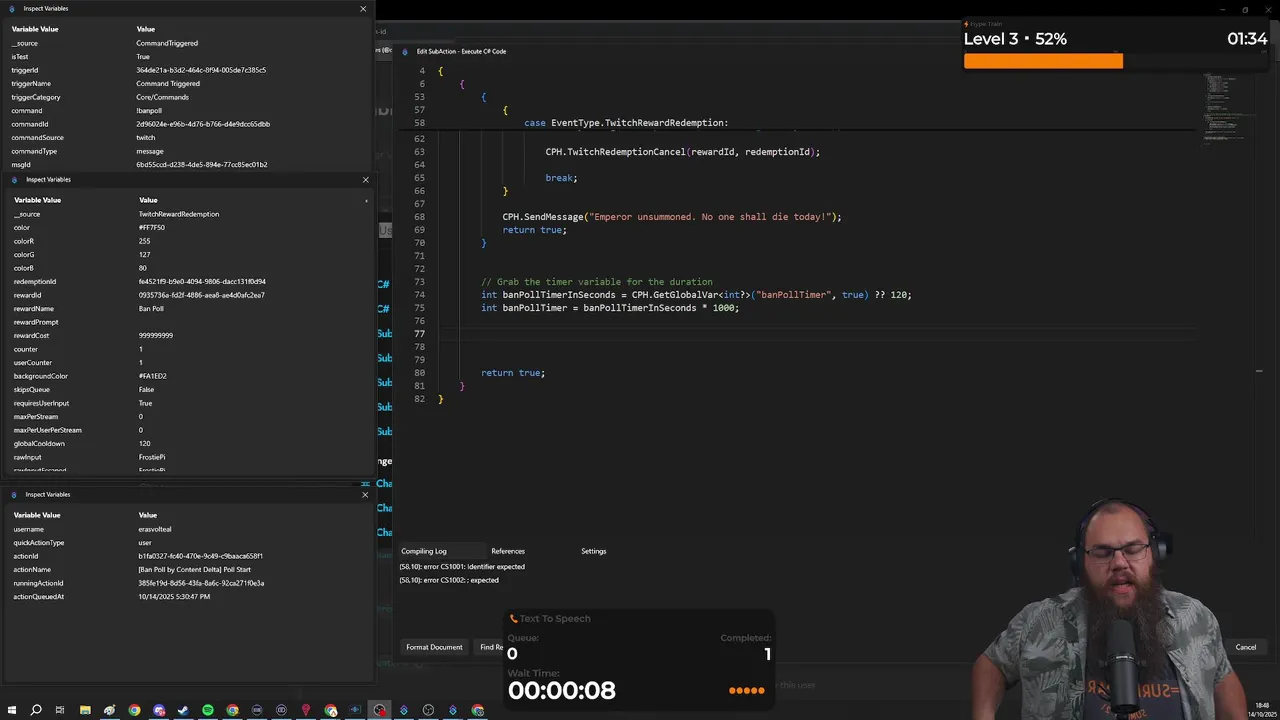The width and height of the screenshot is (1280, 720).
Task: Select the skipsQueue False row
Action: 187,390
